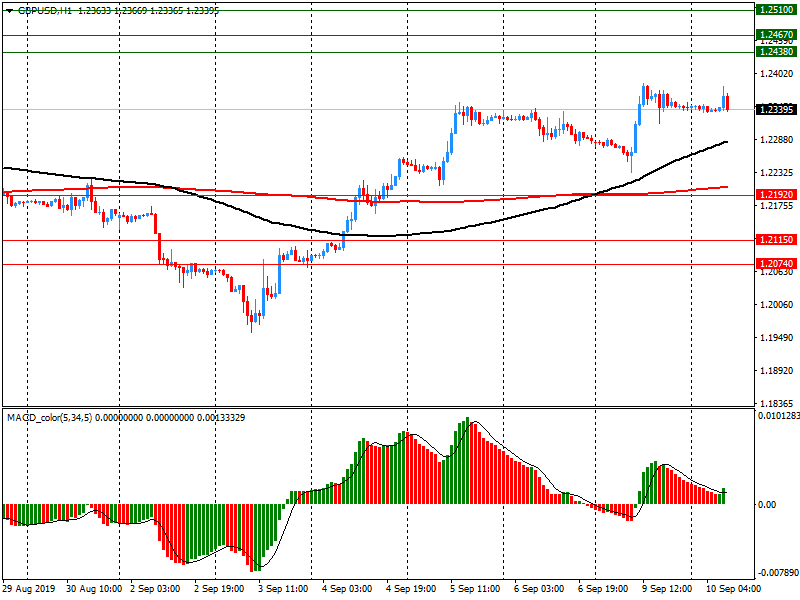Image resolution: width=800 pixels, height=600 pixels.
Task: Click the GBPUSD,H1 symbol title text
Action: (45, 10)
